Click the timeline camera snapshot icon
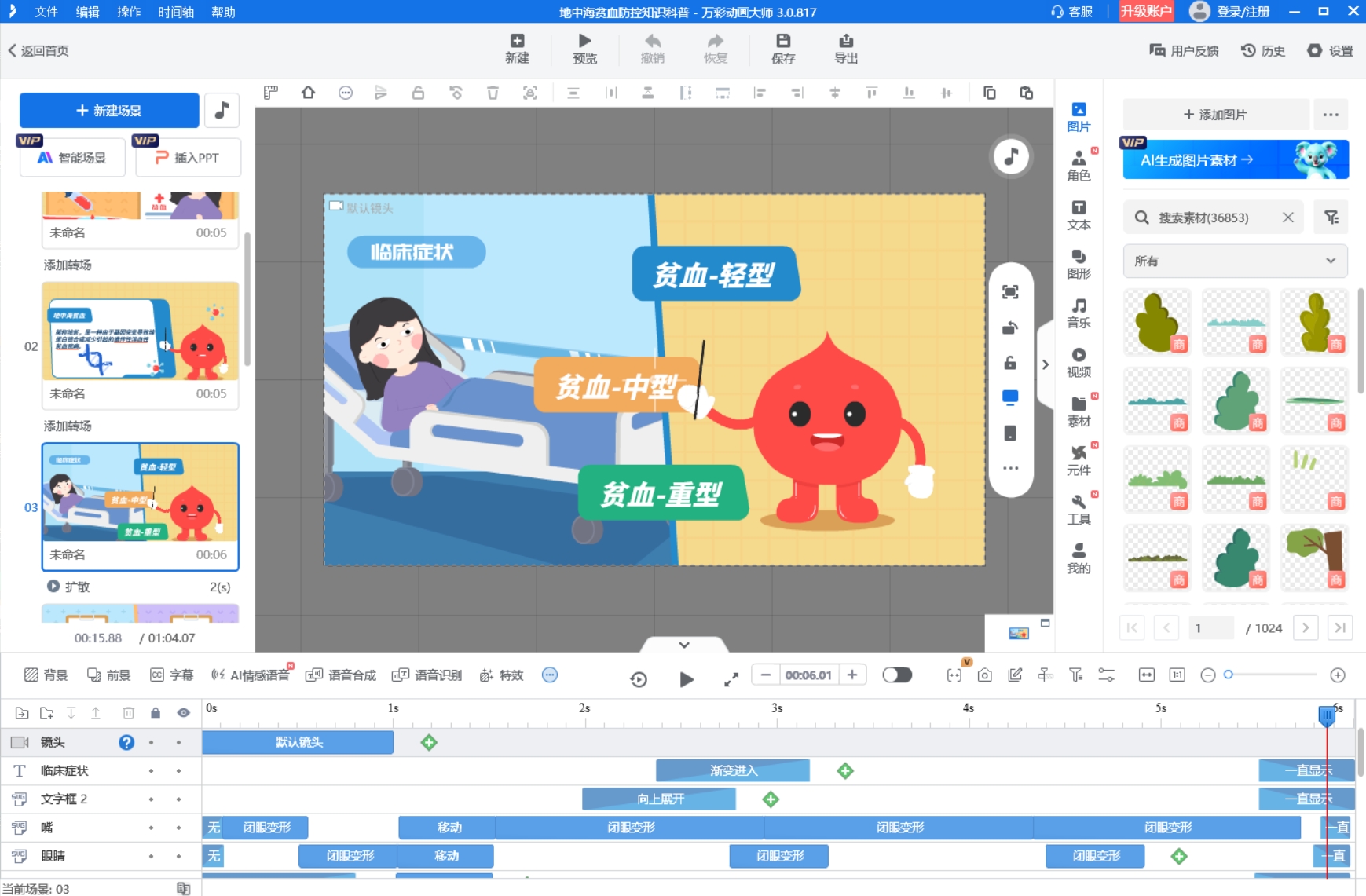Screen dimensions: 1366x896 pyautogui.click(x=984, y=675)
